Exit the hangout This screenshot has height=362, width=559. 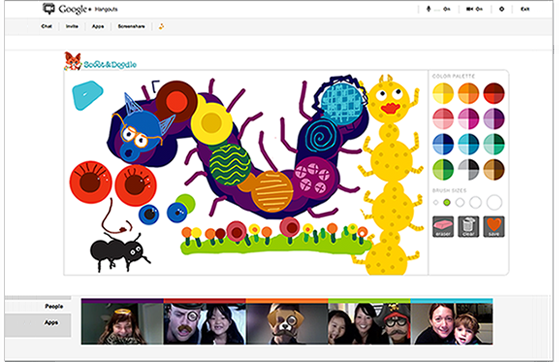(x=525, y=9)
